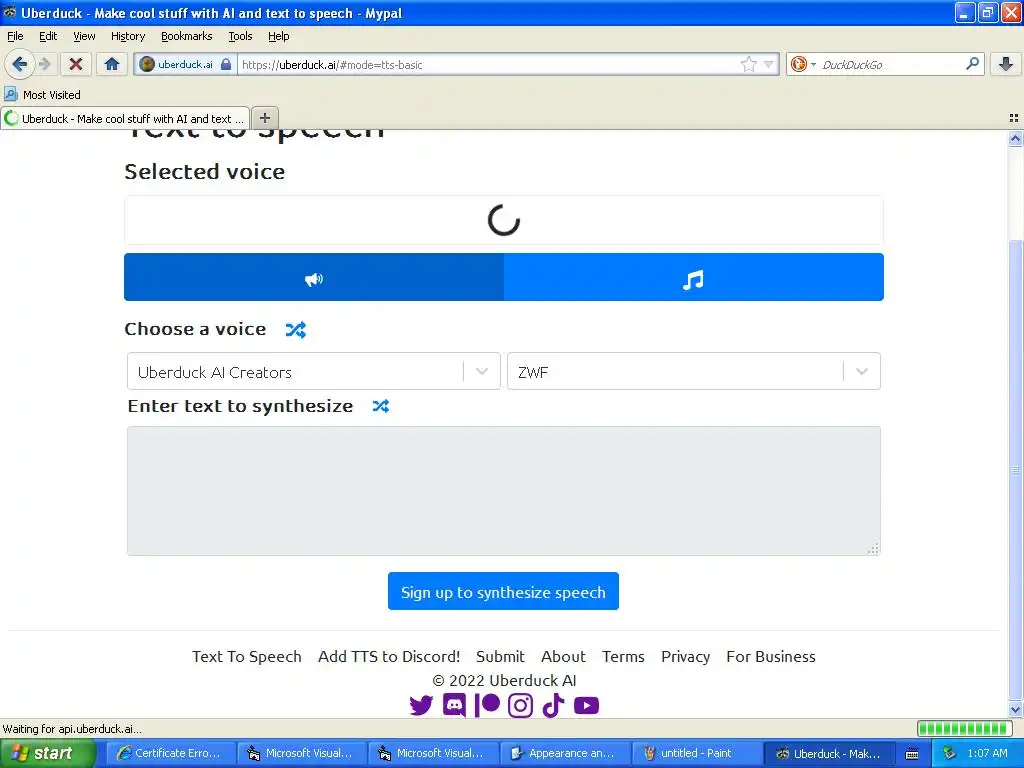Open the Bookmarks menu

(x=186, y=36)
